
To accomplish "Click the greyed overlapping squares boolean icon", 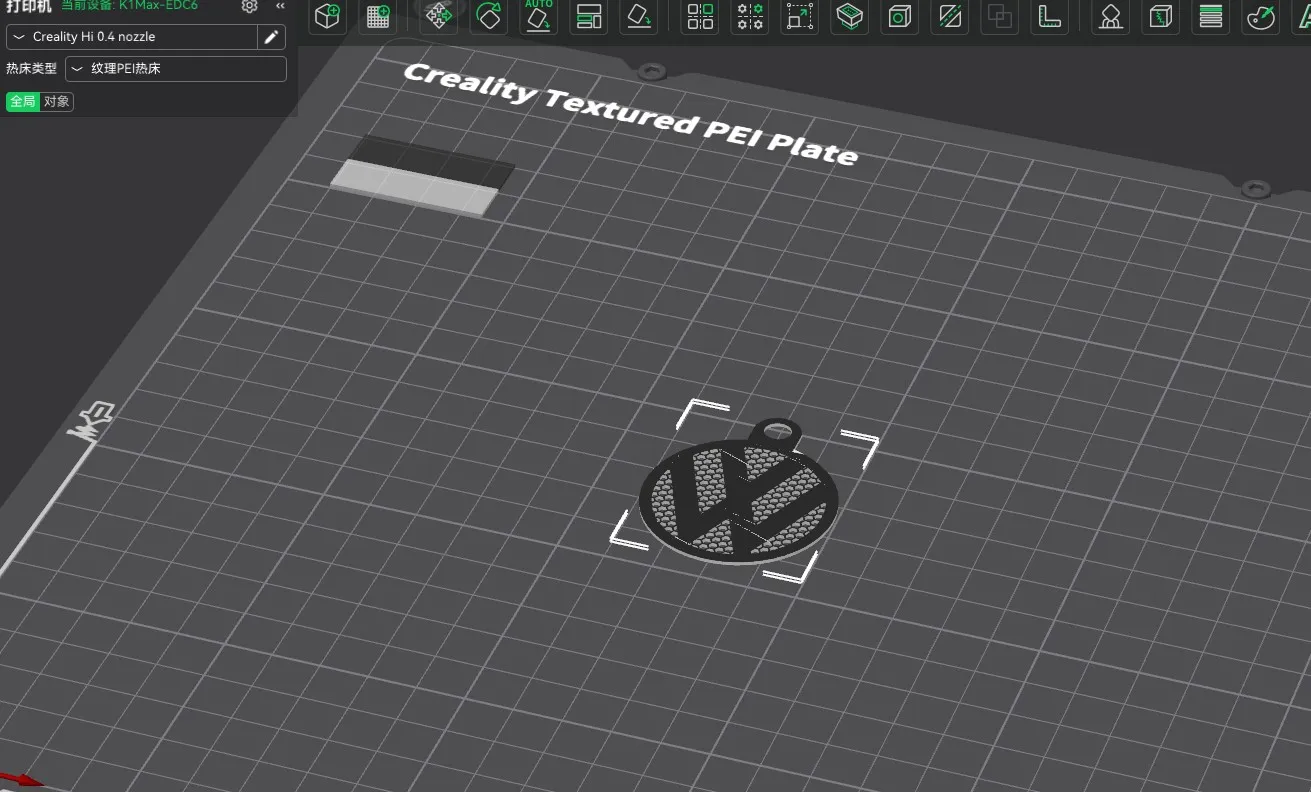I will [x=1000, y=16].
